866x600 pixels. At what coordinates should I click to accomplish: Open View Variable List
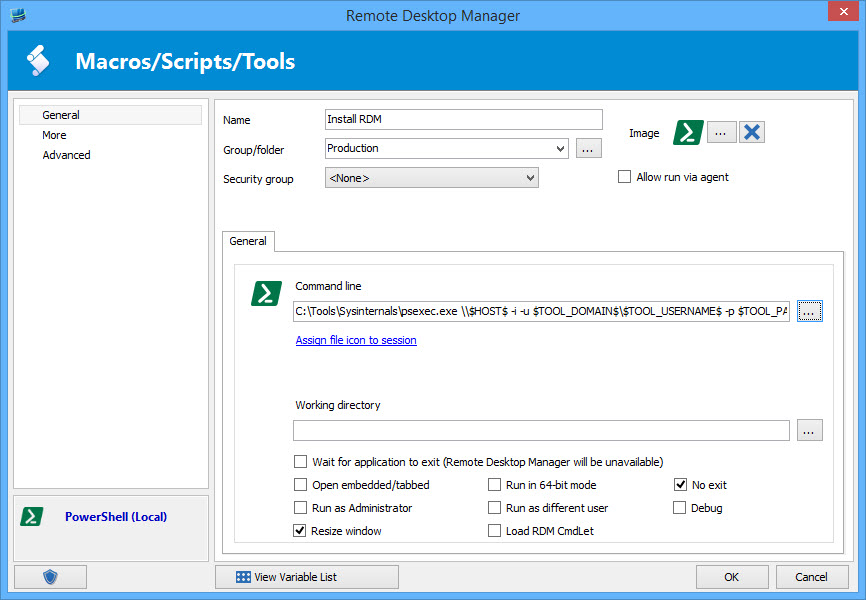click(306, 577)
